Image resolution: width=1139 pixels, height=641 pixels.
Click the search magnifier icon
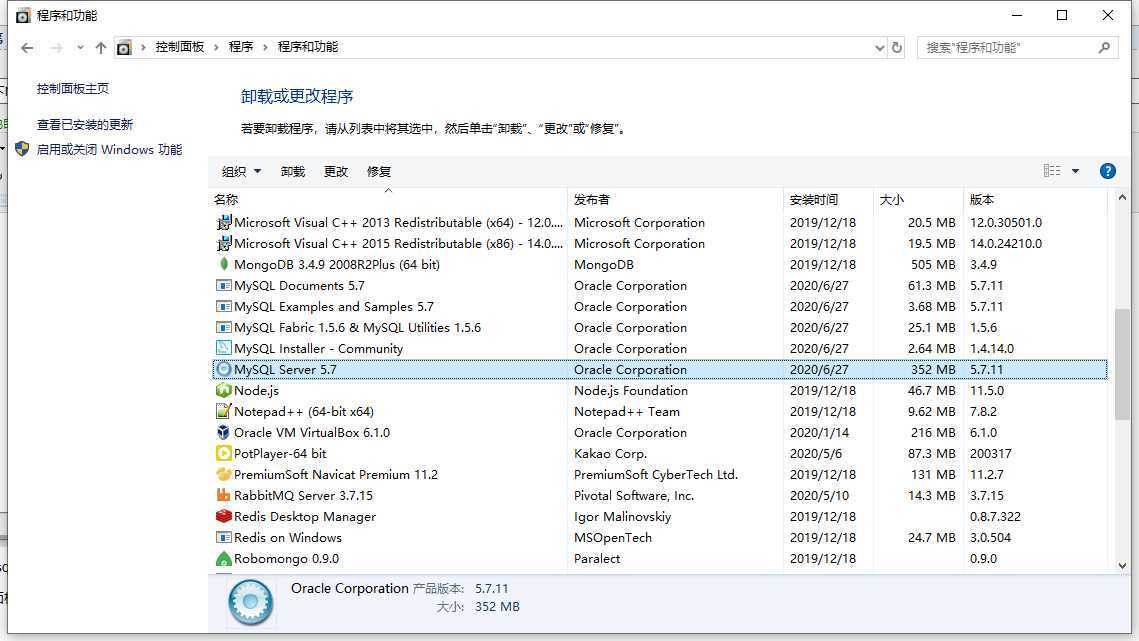[x=1104, y=48]
